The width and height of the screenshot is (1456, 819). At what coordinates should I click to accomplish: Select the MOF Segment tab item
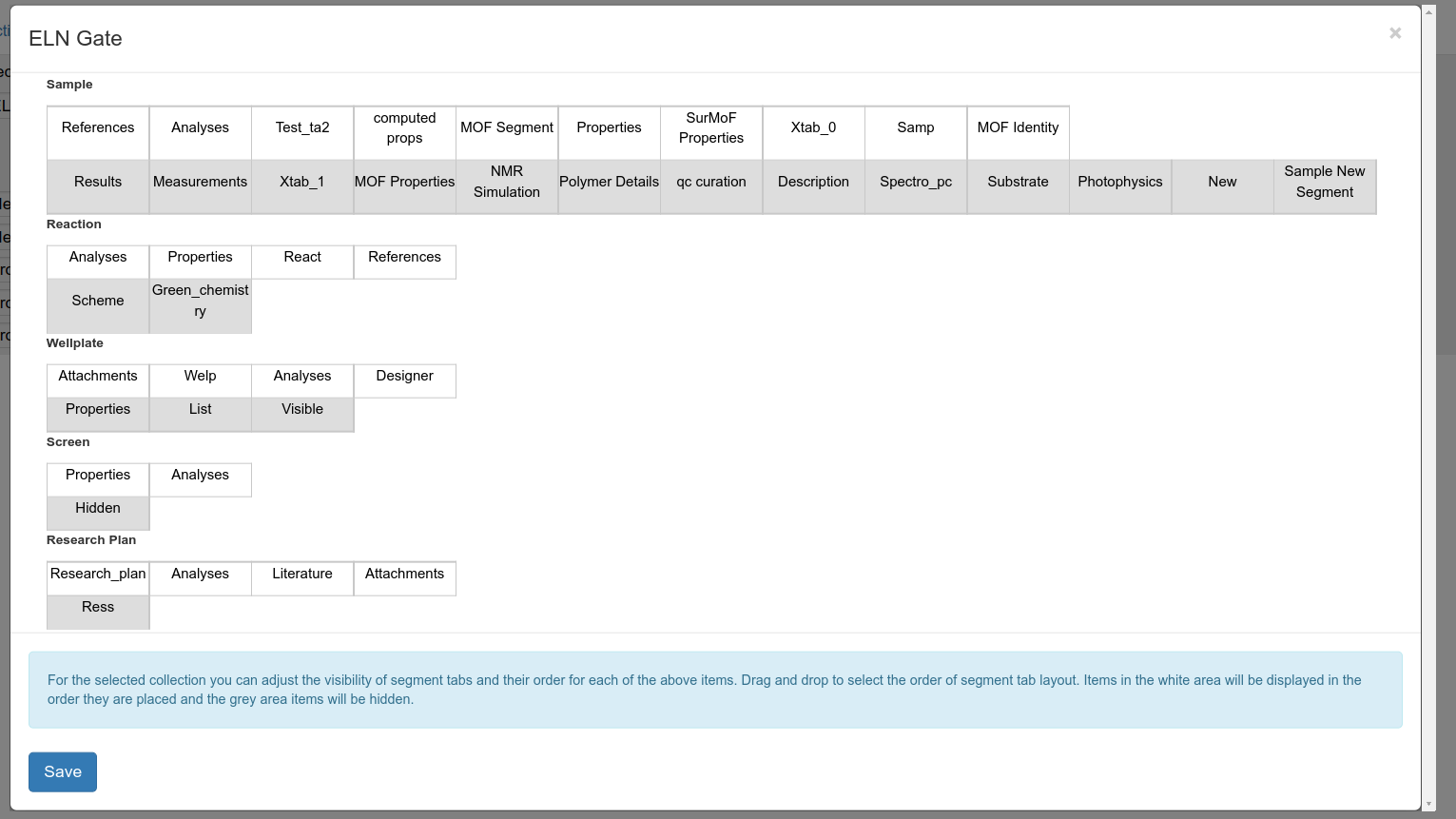pyautogui.click(x=507, y=128)
